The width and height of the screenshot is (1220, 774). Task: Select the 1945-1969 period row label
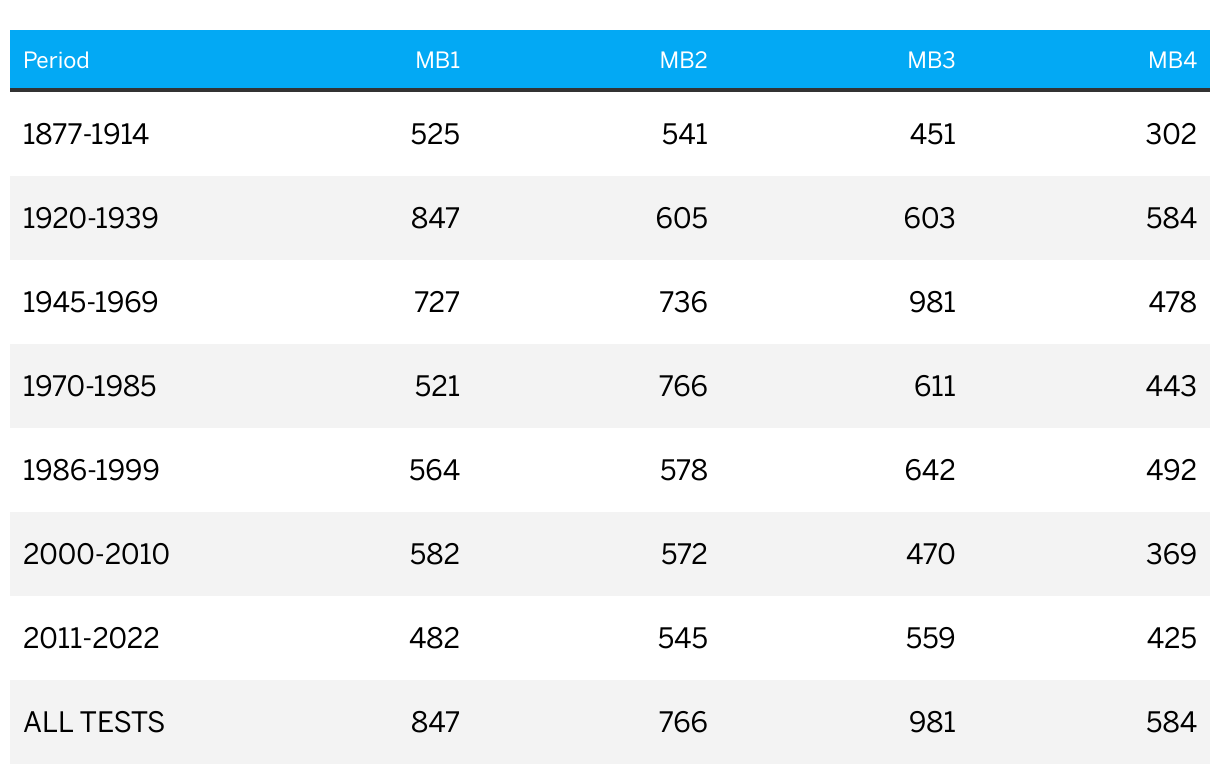pos(91,302)
